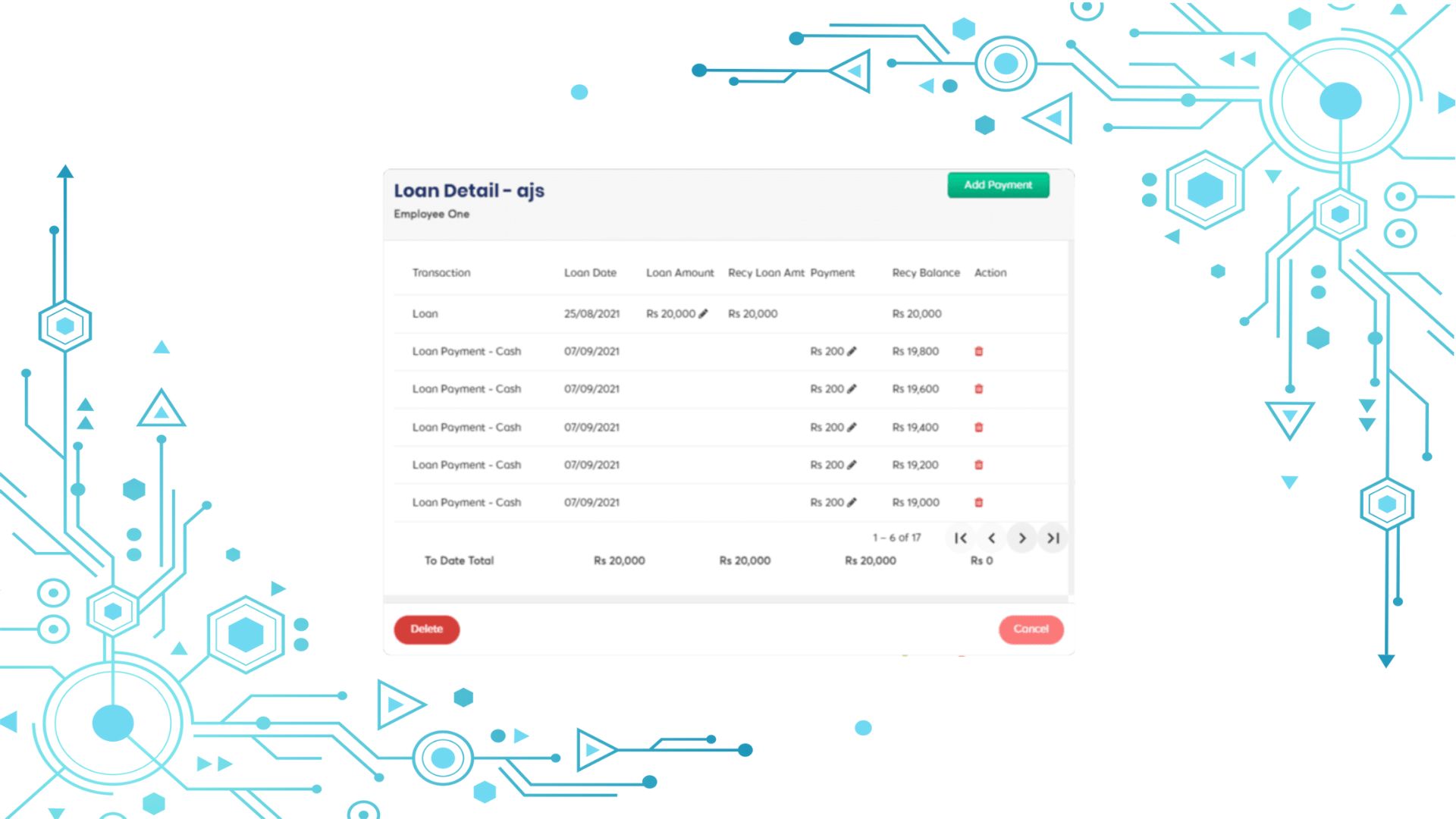This screenshot has width=1456, height=819.
Task: Go to previous page of payments
Action: pyautogui.click(x=991, y=538)
